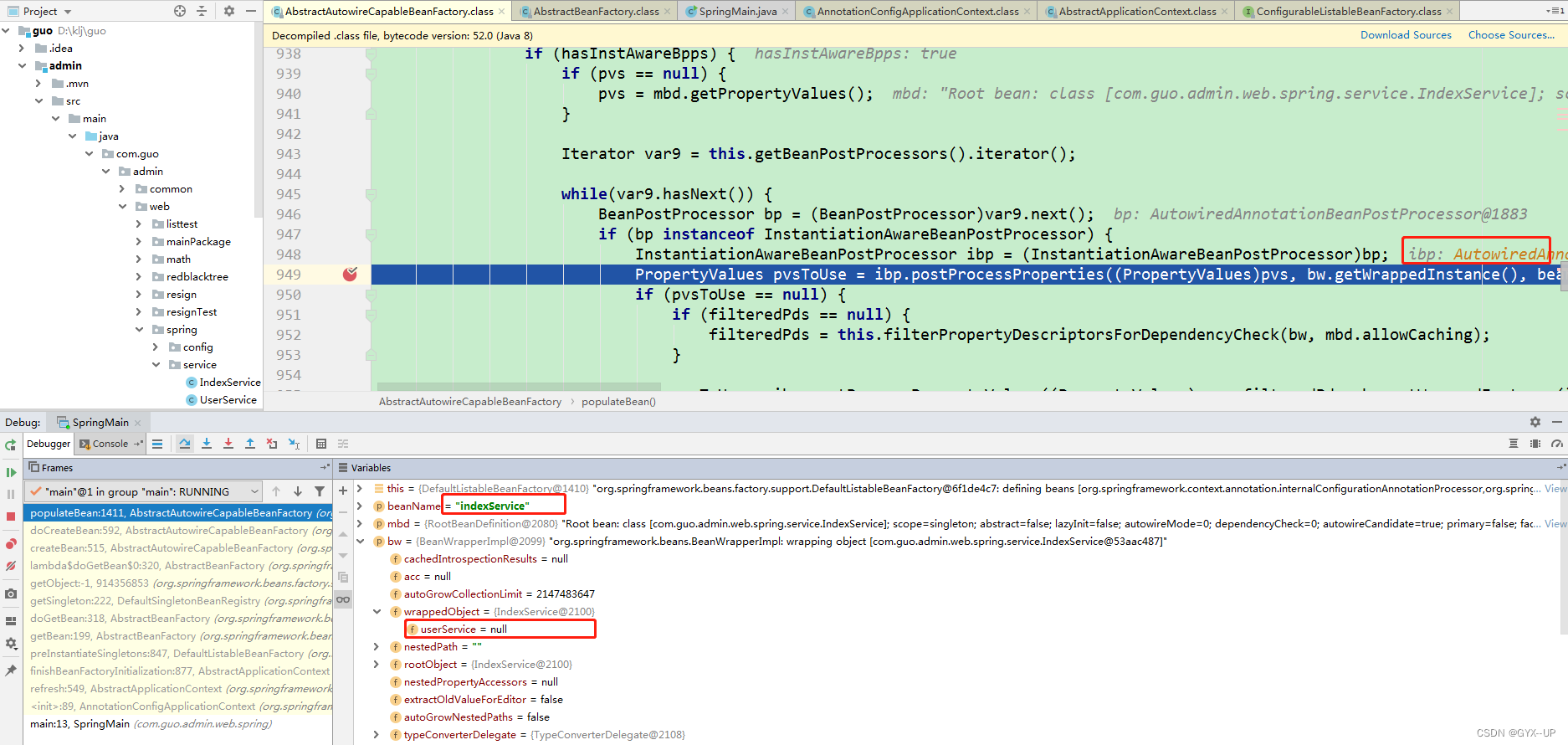Filter frames funnel icon

320,491
